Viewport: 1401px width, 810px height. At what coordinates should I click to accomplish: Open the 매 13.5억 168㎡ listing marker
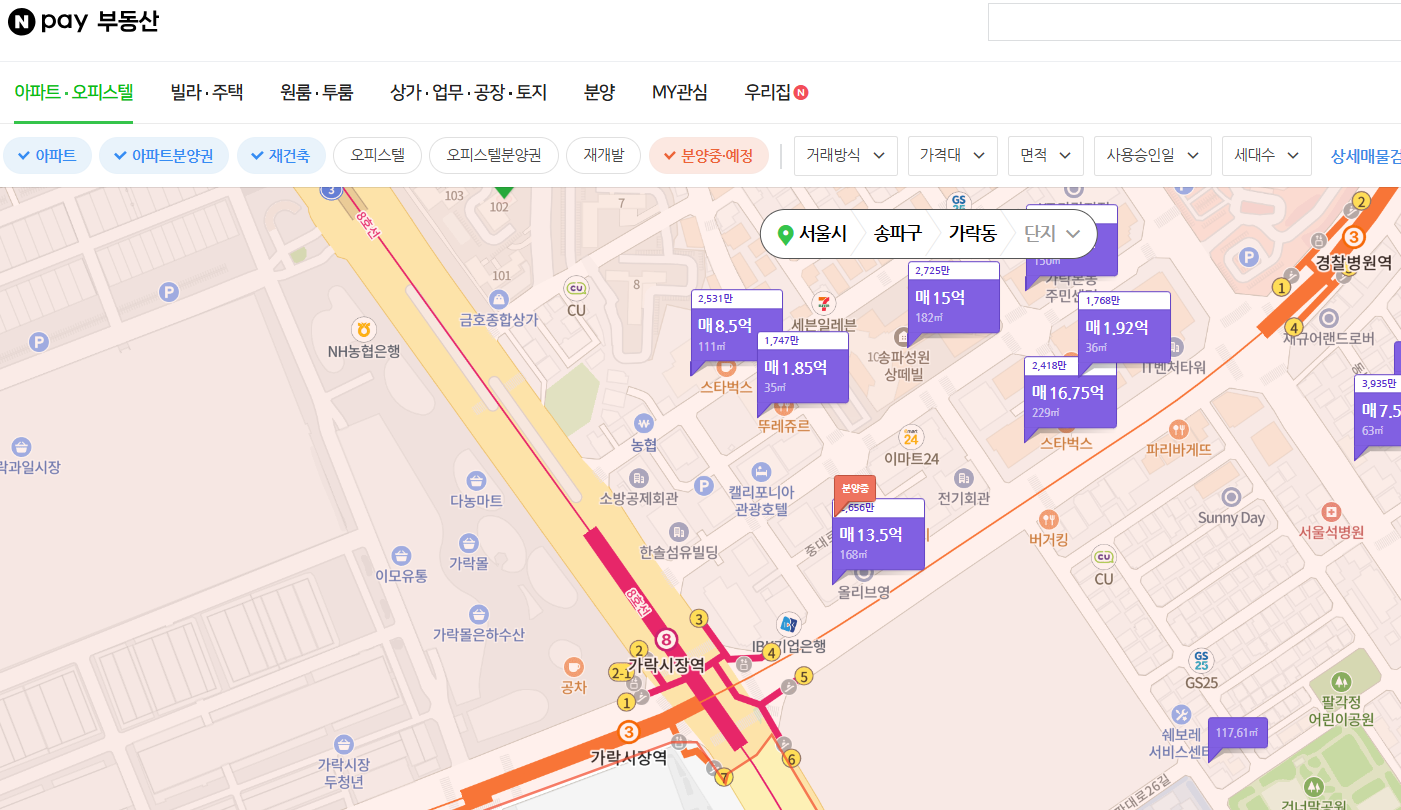coord(878,541)
